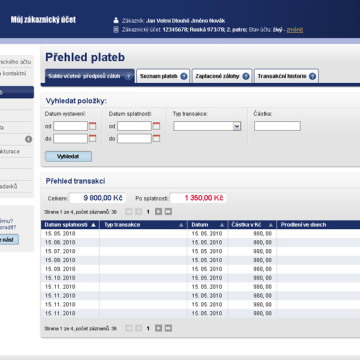
Task: Click the Vyhledat button
Action: click(x=68, y=156)
